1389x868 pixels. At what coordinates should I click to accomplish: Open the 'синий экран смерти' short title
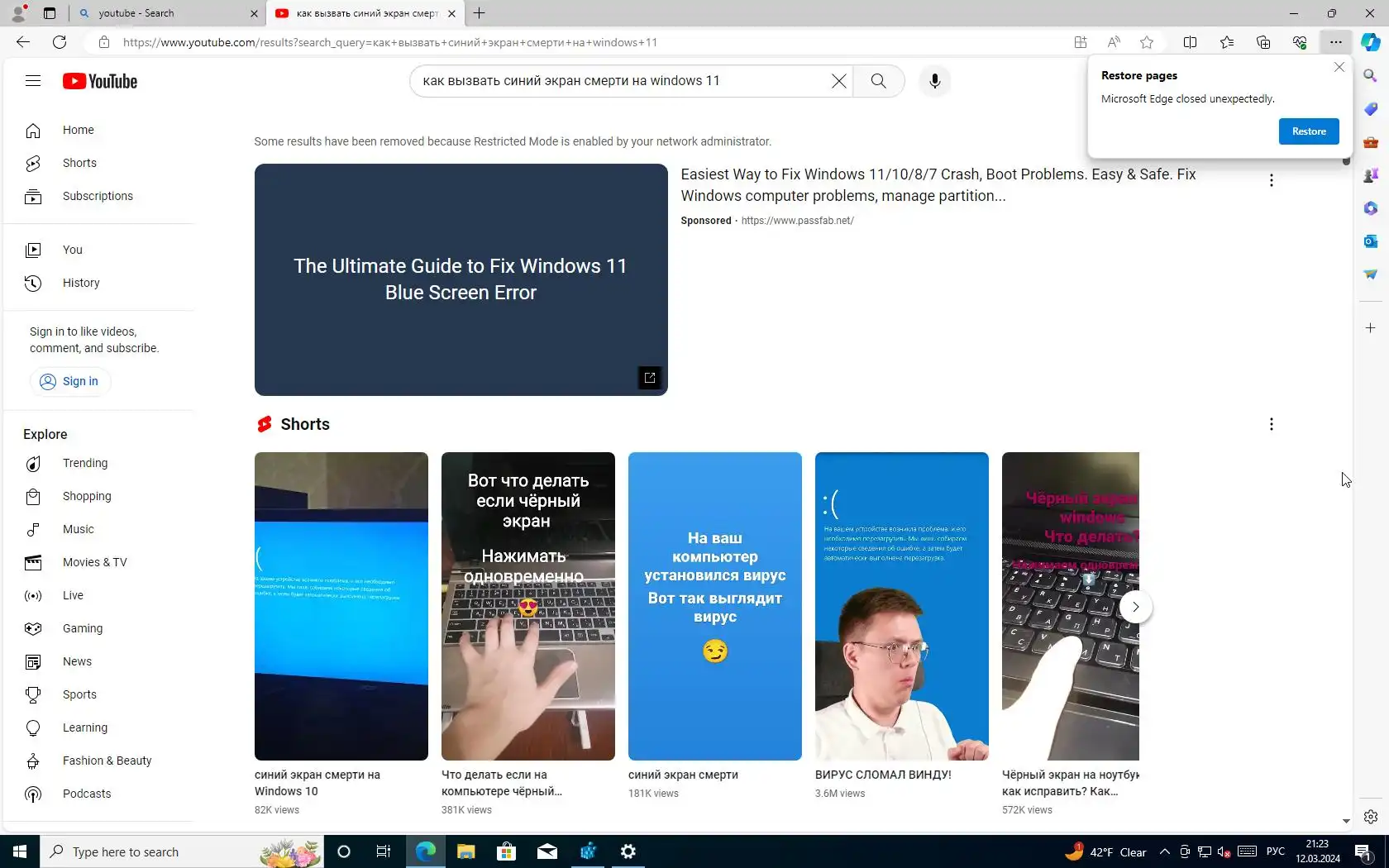[683, 775]
